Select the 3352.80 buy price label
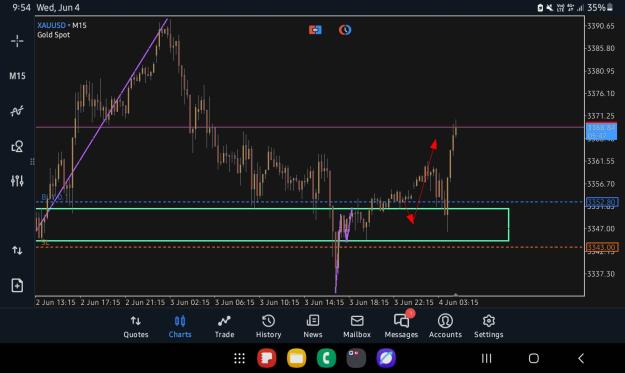 point(602,202)
